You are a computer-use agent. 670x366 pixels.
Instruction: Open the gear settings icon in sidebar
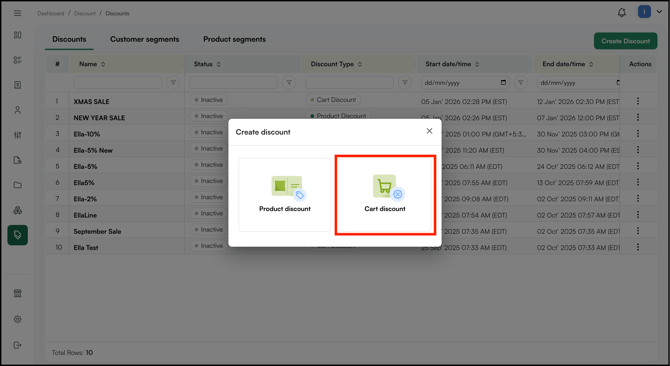(x=18, y=319)
